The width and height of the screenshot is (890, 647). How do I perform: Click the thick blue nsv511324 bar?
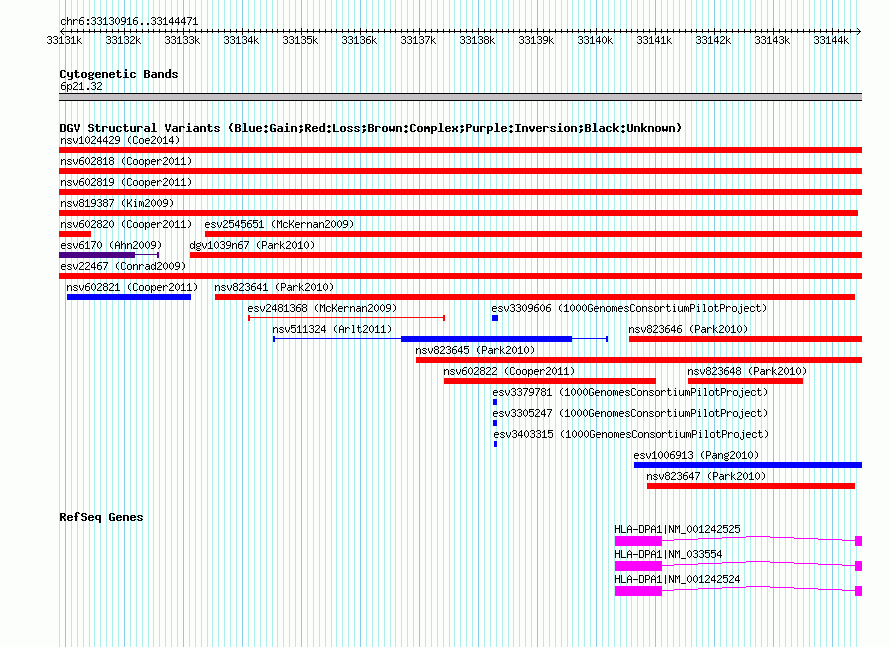pyautogui.click(x=486, y=339)
